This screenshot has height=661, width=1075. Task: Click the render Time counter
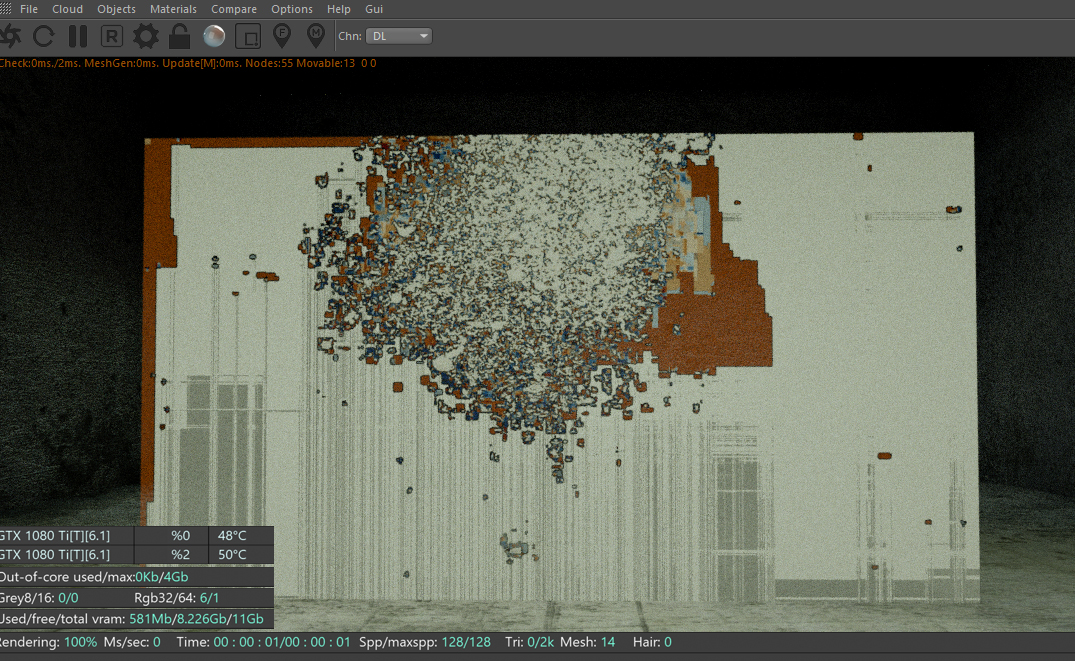282,642
